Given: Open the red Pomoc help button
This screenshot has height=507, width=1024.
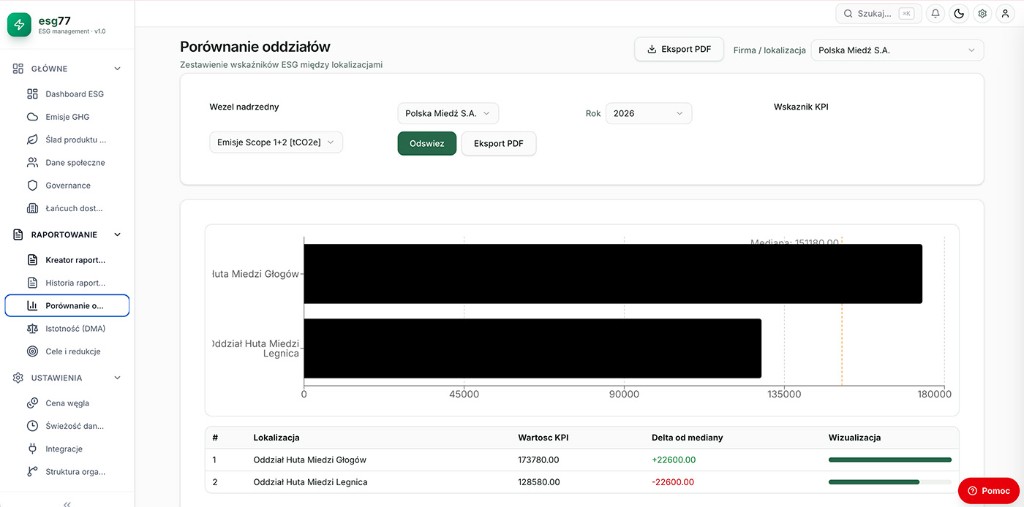Looking at the screenshot, I should coord(989,491).
